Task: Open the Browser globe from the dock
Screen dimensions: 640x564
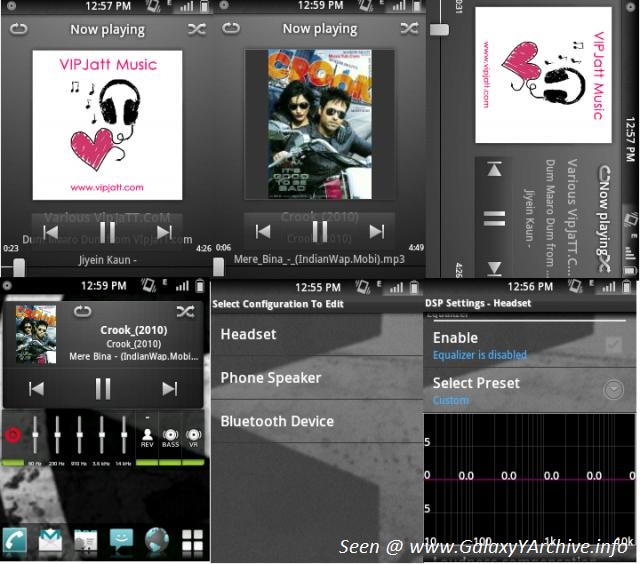Action: click(157, 542)
